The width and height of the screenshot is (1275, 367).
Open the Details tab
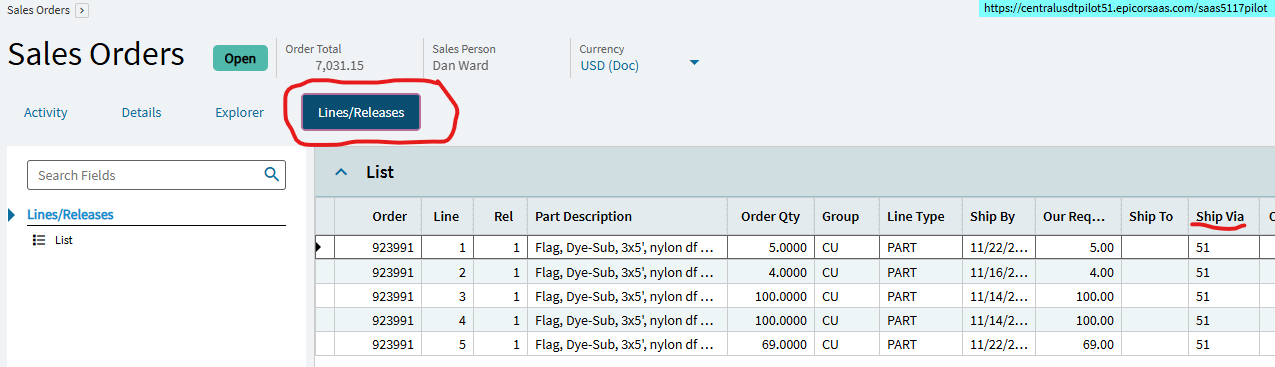[x=142, y=113]
